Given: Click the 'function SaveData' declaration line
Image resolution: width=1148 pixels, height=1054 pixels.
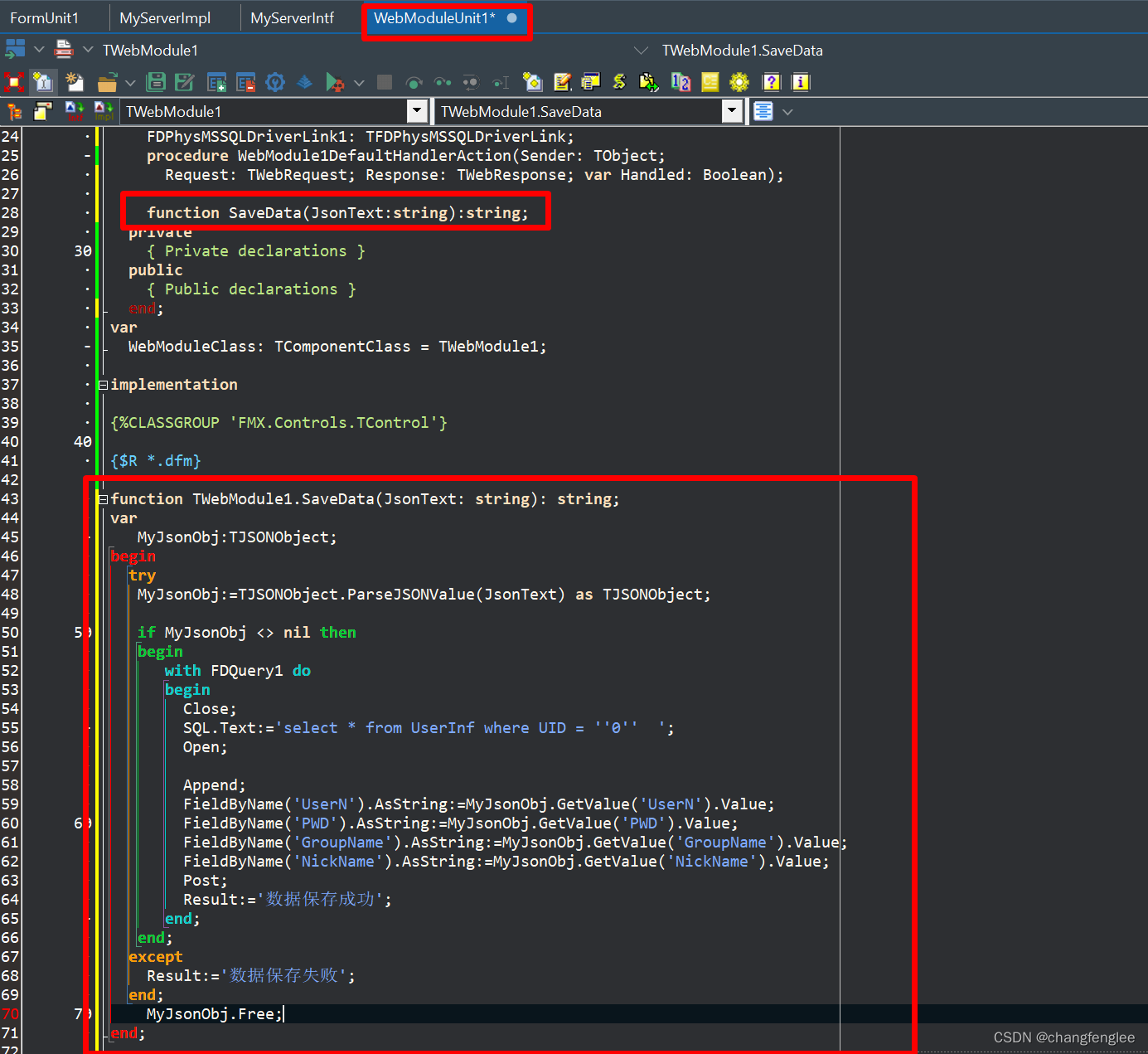Looking at the screenshot, I should tap(337, 213).
